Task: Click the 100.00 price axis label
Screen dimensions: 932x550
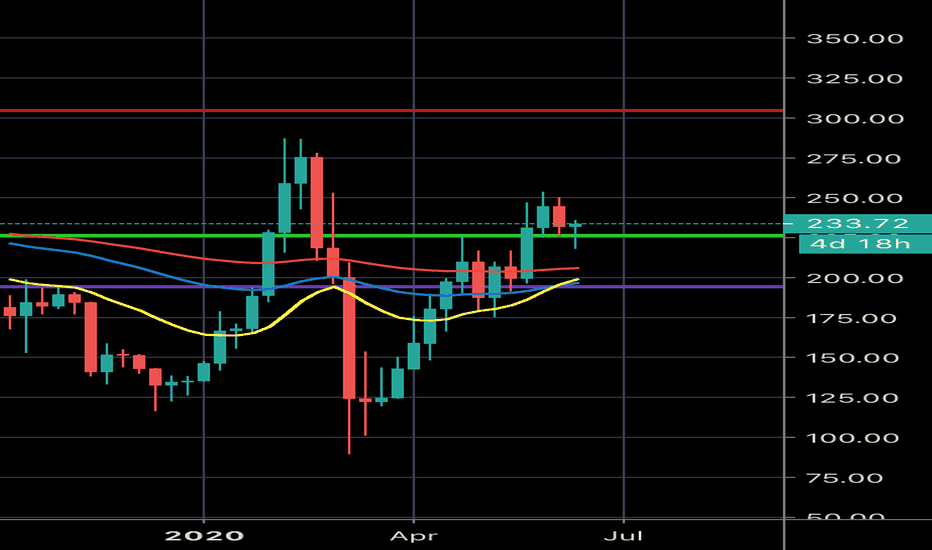Action: click(x=852, y=438)
